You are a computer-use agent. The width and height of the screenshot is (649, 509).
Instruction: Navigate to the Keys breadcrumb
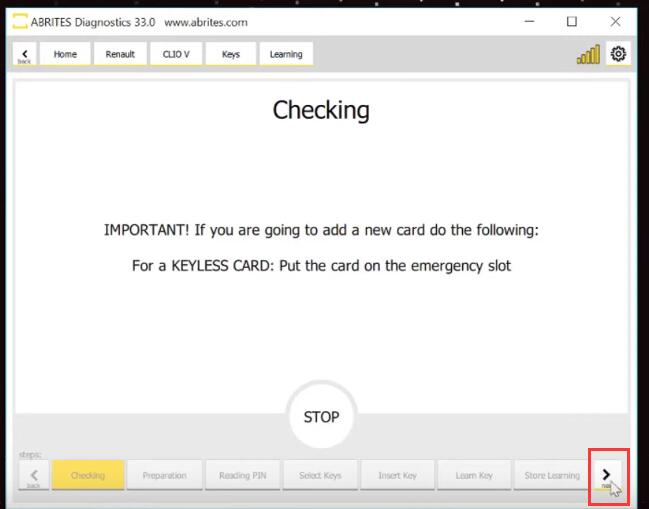(230, 54)
